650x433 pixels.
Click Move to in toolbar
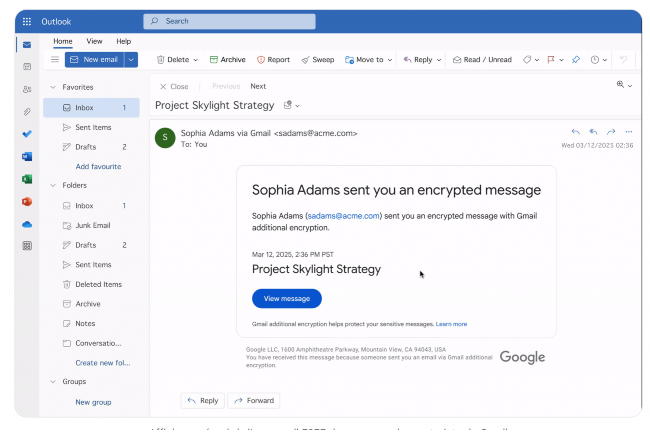[364, 60]
